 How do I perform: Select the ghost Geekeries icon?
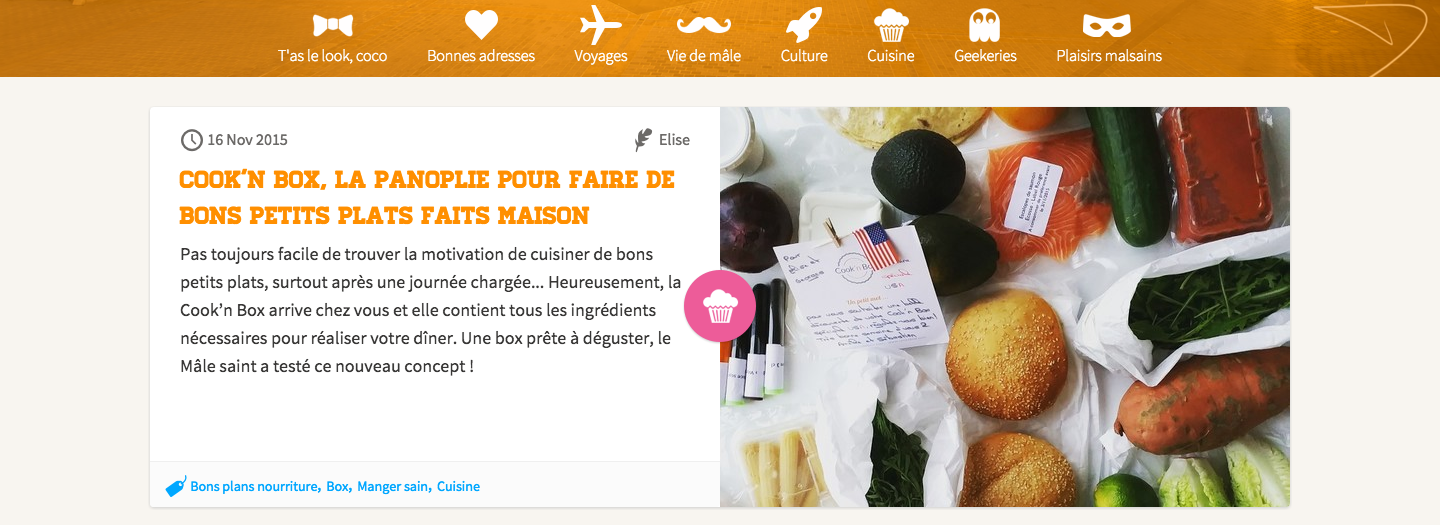click(985, 25)
